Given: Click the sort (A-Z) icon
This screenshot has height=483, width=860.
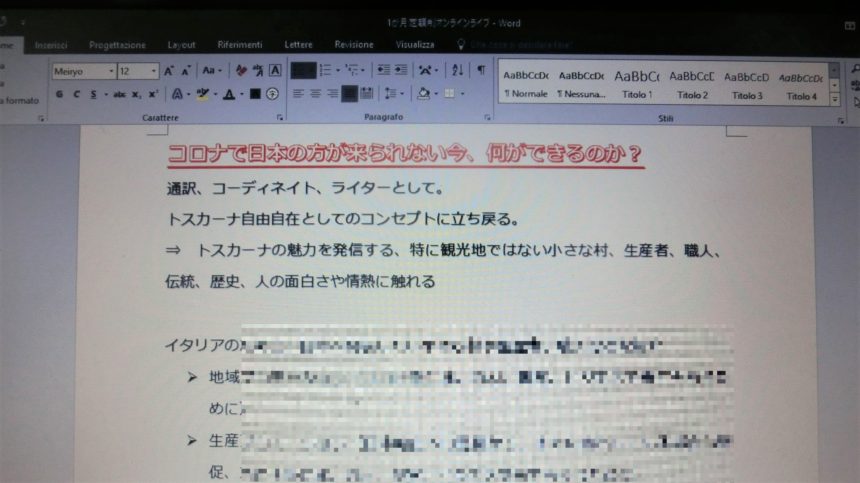Looking at the screenshot, I should click(x=457, y=70).
